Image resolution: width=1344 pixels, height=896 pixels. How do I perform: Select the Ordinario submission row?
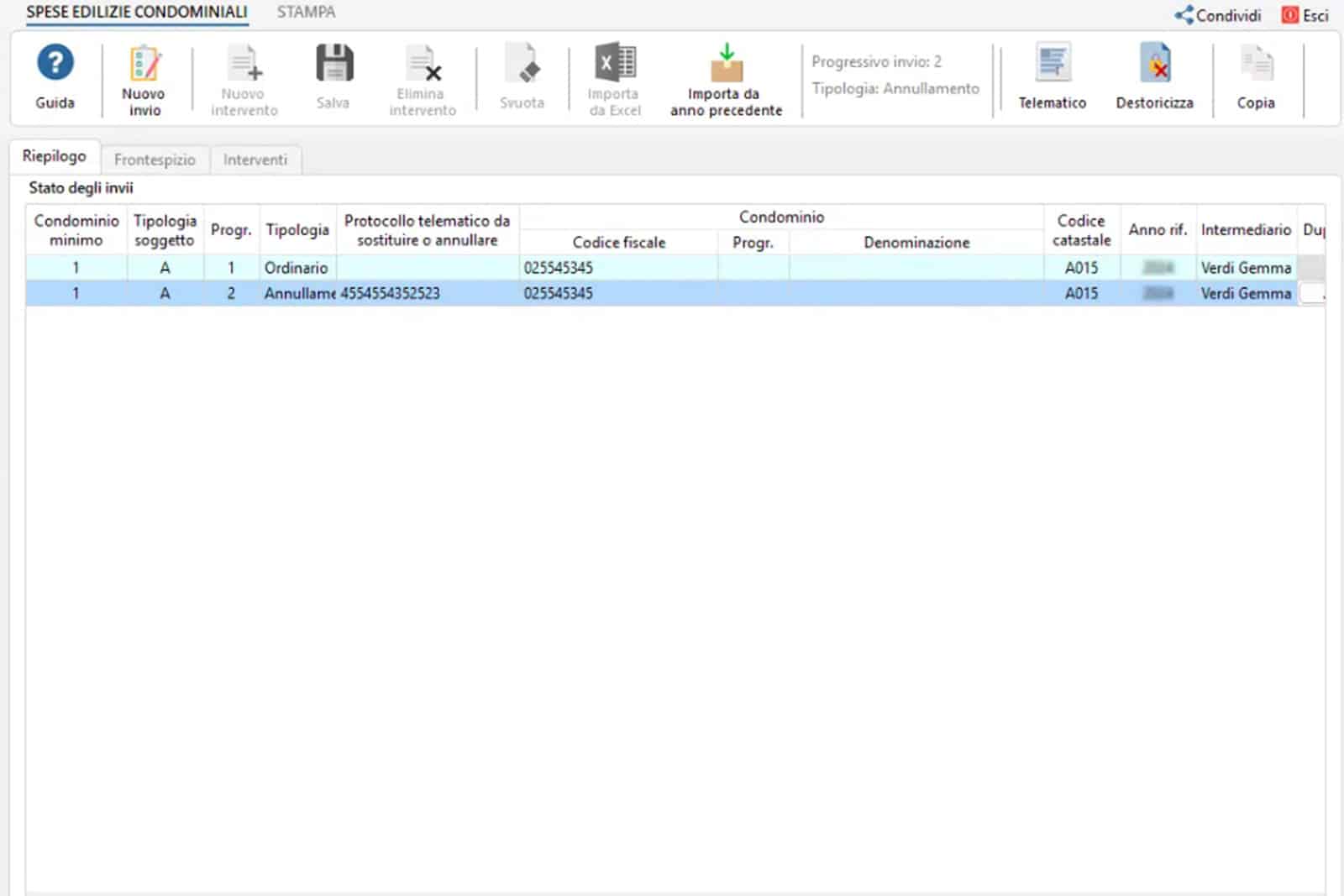click(x=296, y=268)
